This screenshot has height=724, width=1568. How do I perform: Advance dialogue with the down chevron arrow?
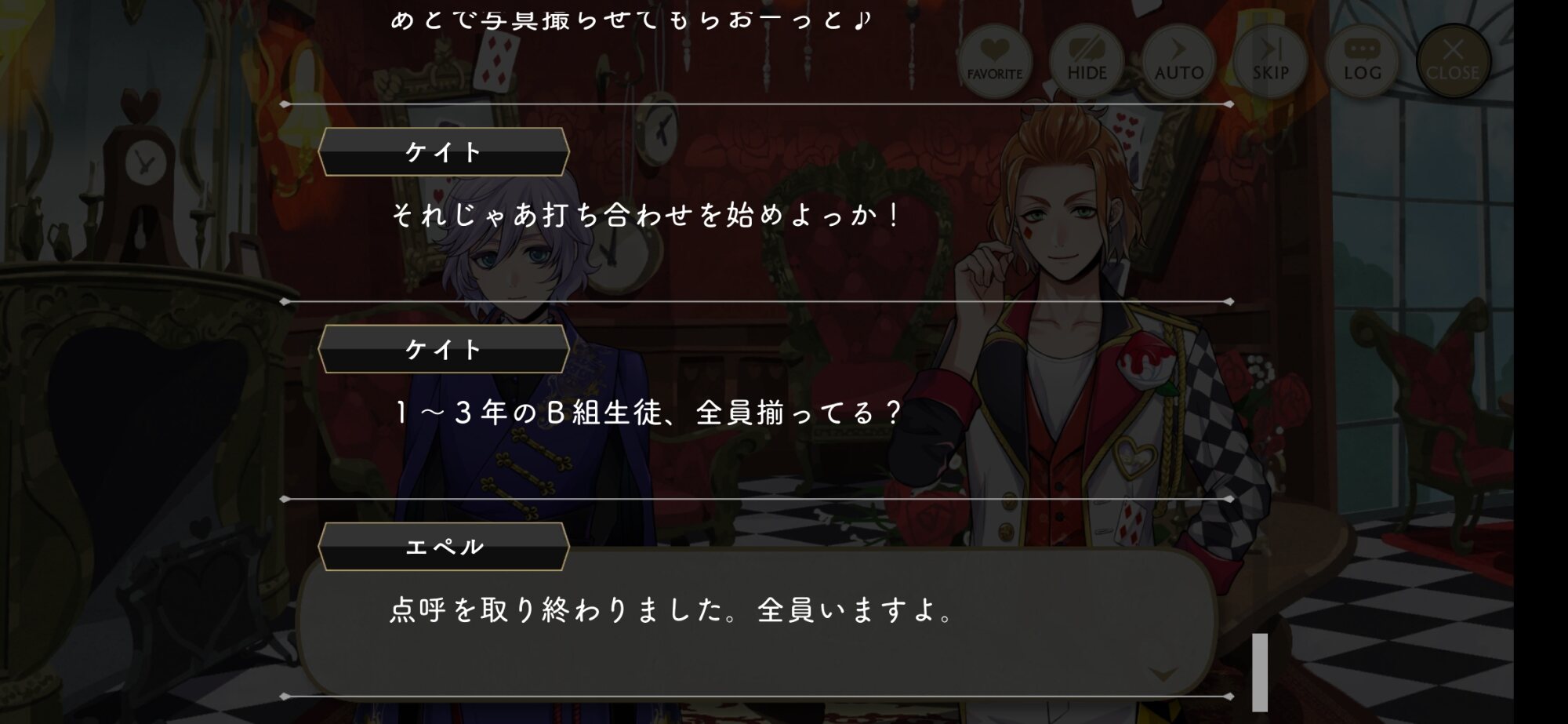(x=1163, y=674)
